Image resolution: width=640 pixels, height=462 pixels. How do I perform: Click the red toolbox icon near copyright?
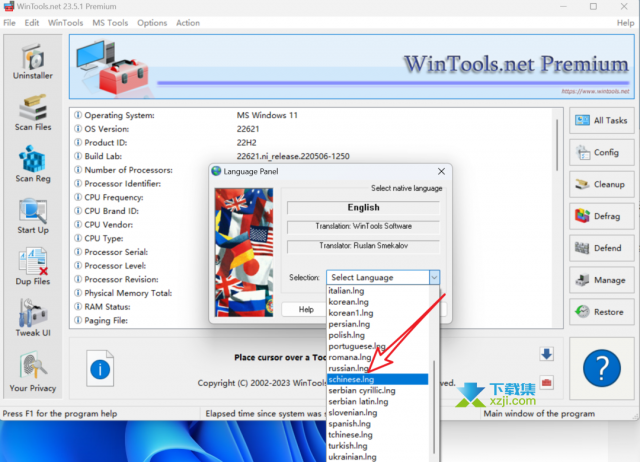click(x=547, y=383)
